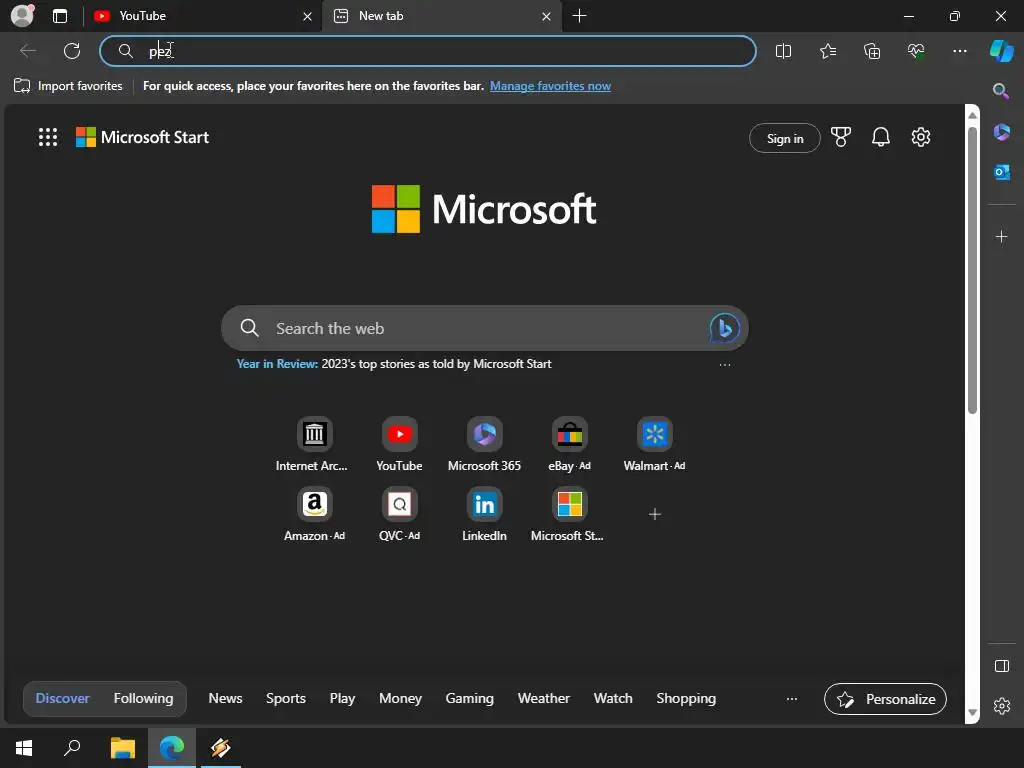Close the YouTube tab
This screenshot has height=768, width=1024.
(x=307, y=16)
